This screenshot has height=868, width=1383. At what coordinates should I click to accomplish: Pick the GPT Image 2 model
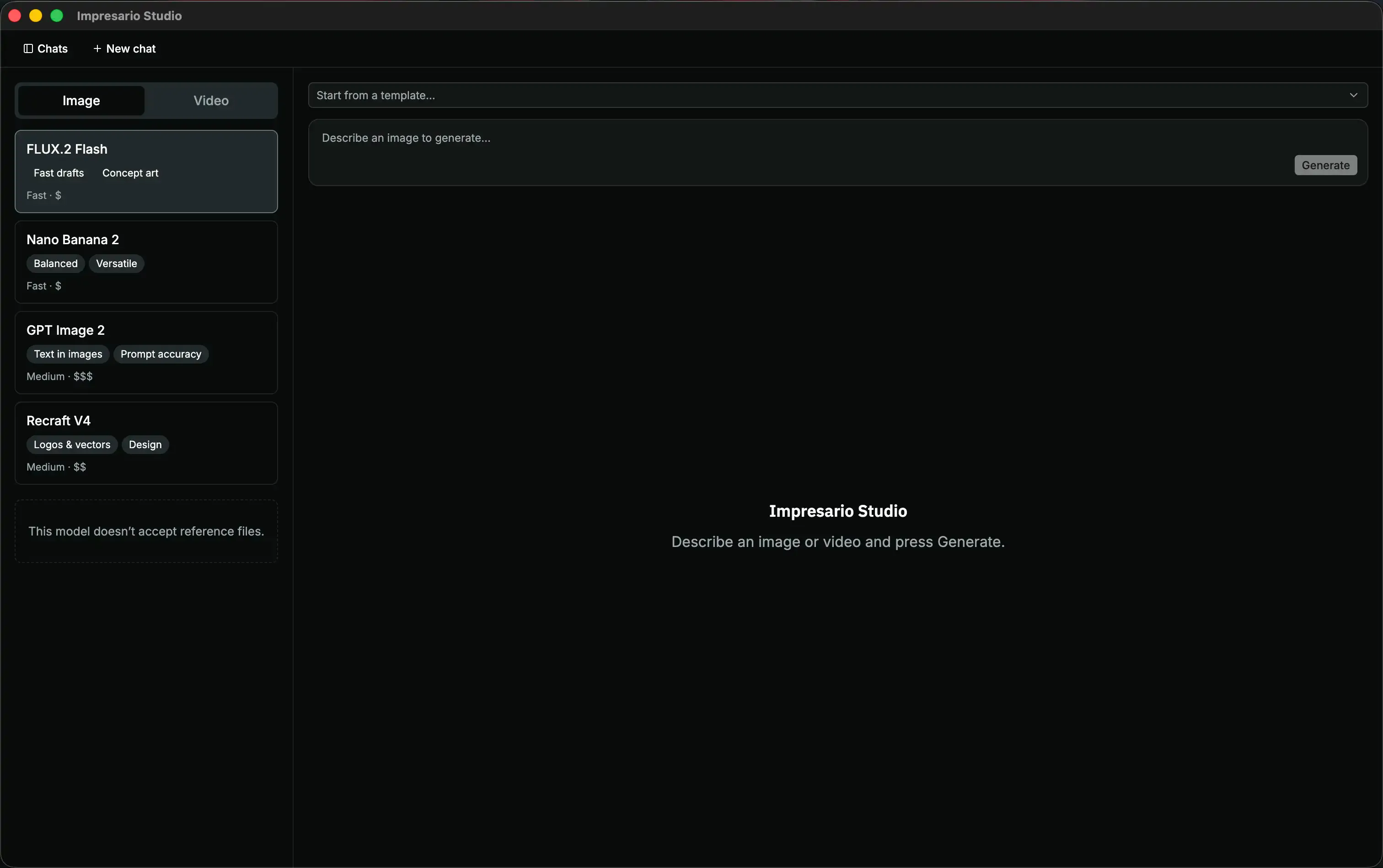(146, 353)
